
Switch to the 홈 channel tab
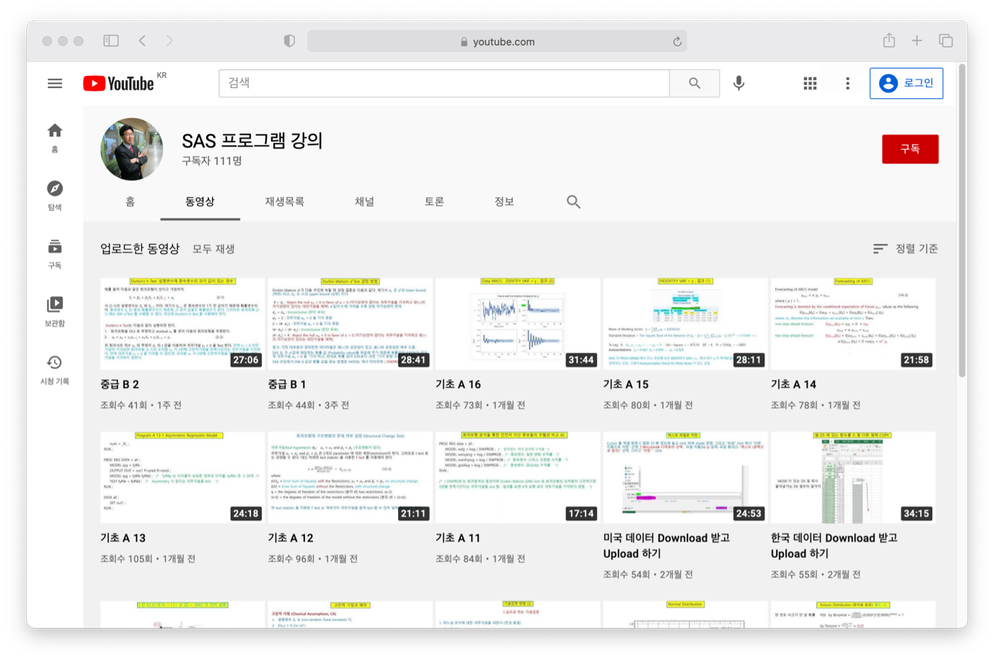point(130,202)
